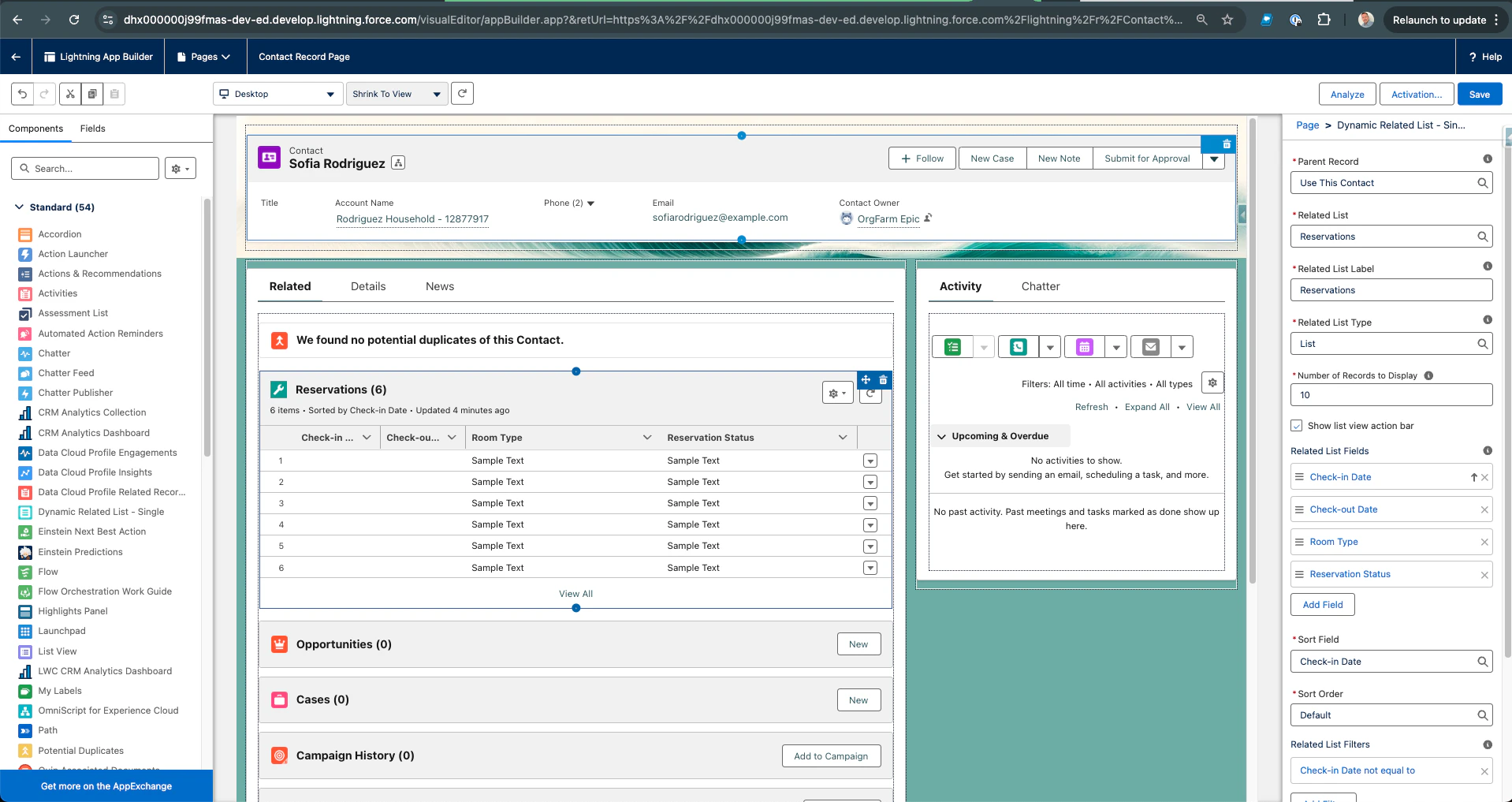Open the News tab
The image size is (1512, 802).
440,286
